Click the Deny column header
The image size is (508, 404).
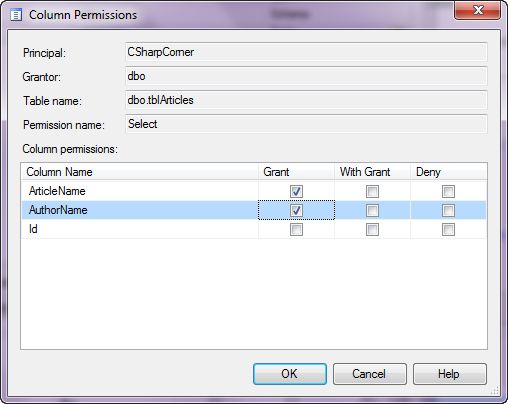[449, 172]
